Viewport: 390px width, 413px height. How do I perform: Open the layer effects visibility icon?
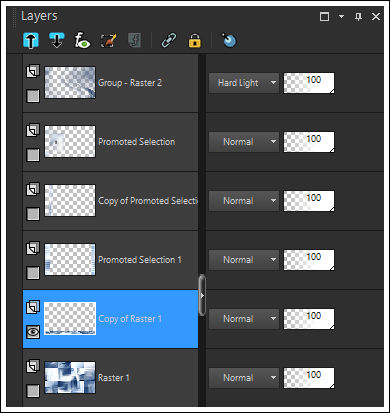82,41
